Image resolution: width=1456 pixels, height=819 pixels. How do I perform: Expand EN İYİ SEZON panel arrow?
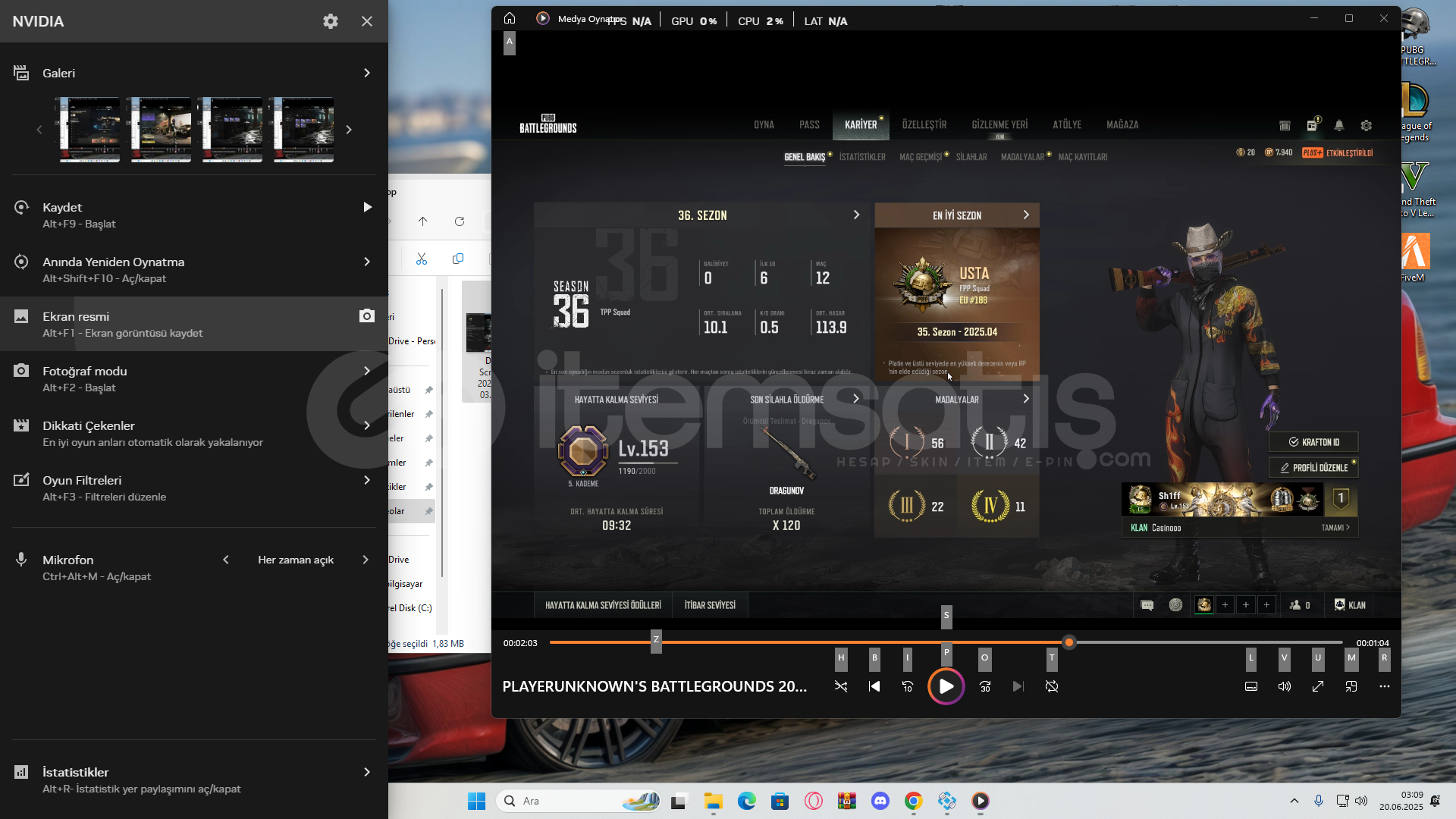click(1026, 215)
